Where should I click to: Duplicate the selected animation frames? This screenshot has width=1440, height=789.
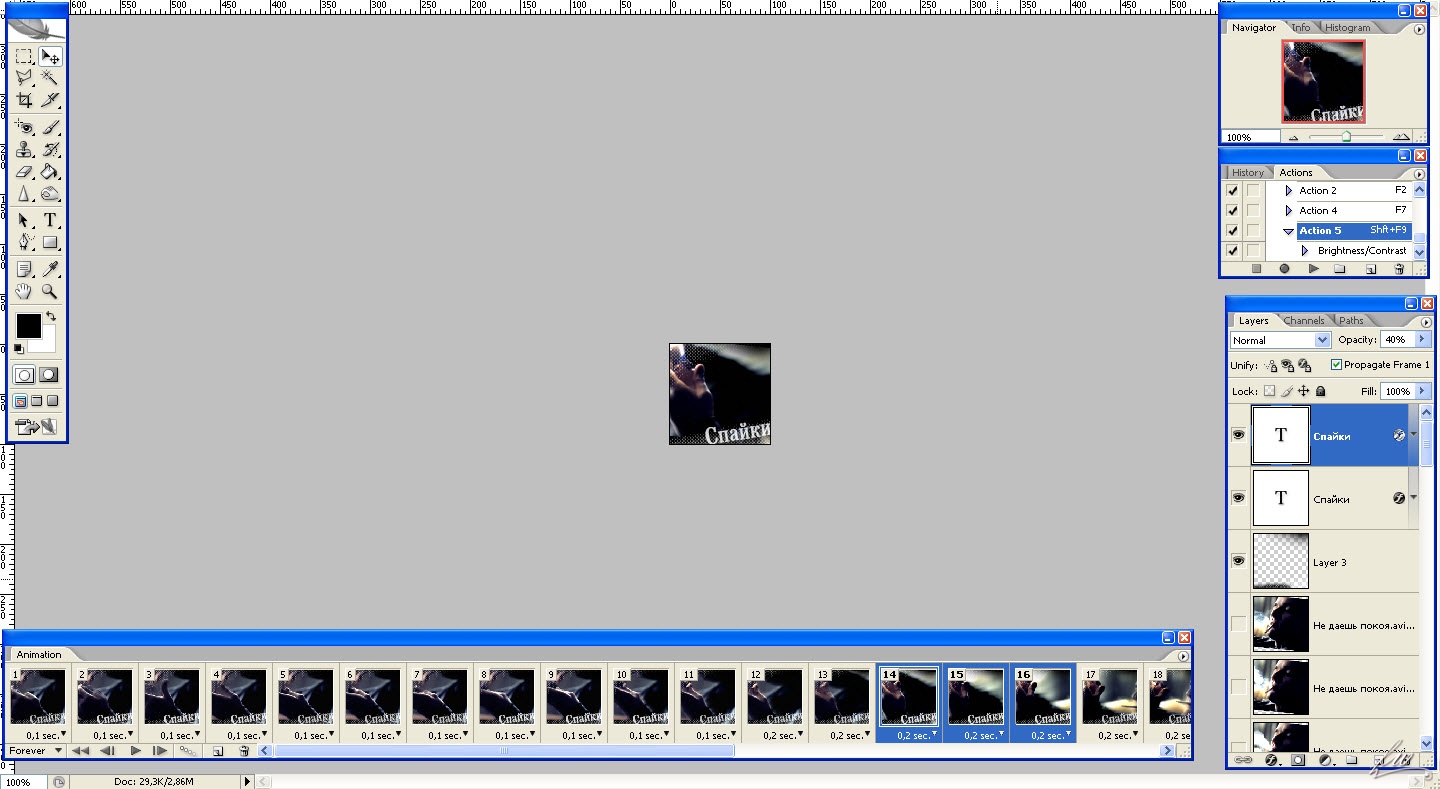tap(218, 751)
